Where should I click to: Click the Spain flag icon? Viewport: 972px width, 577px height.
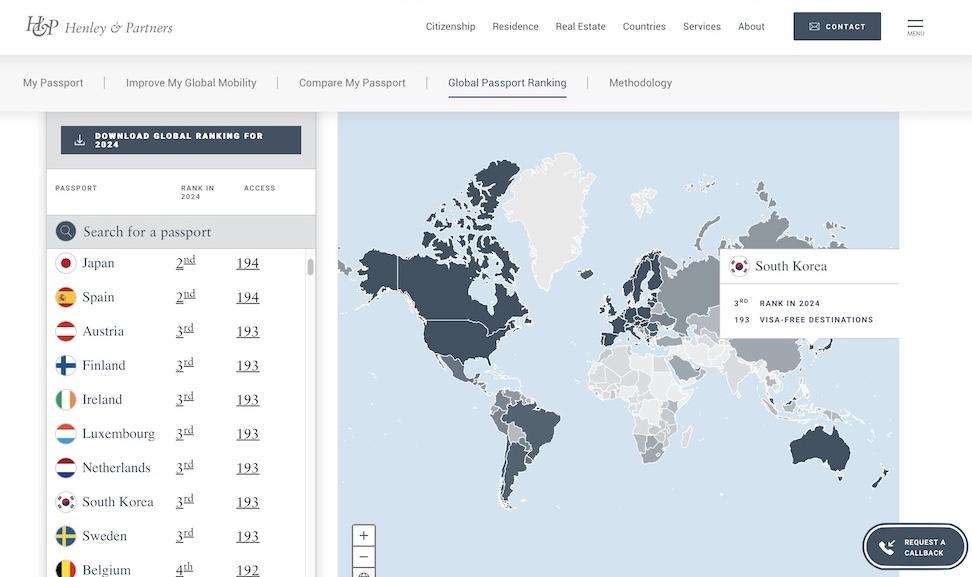pyautogui.click(x=66, y=297)
